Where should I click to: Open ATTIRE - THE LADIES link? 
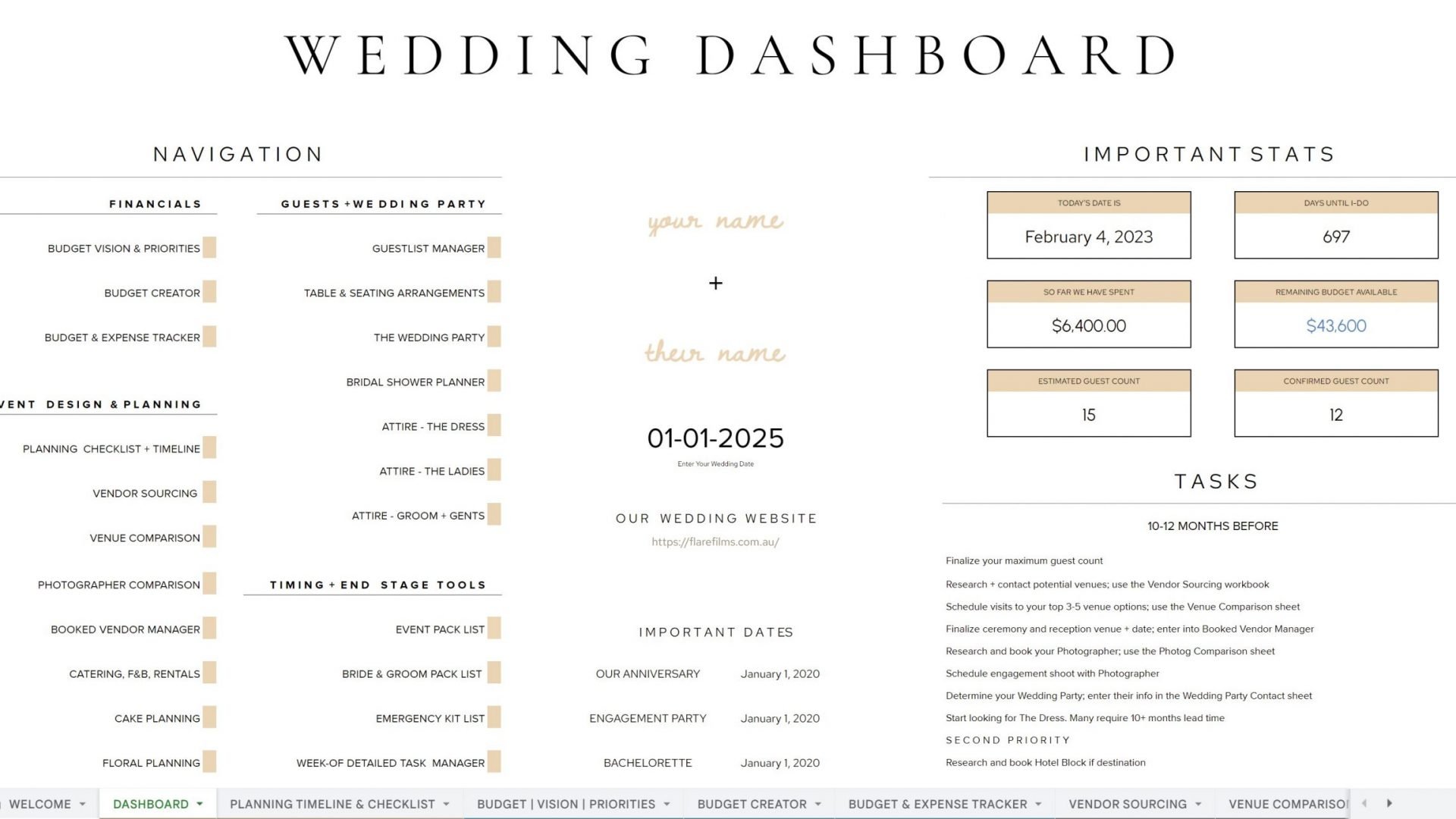(431, 472)
